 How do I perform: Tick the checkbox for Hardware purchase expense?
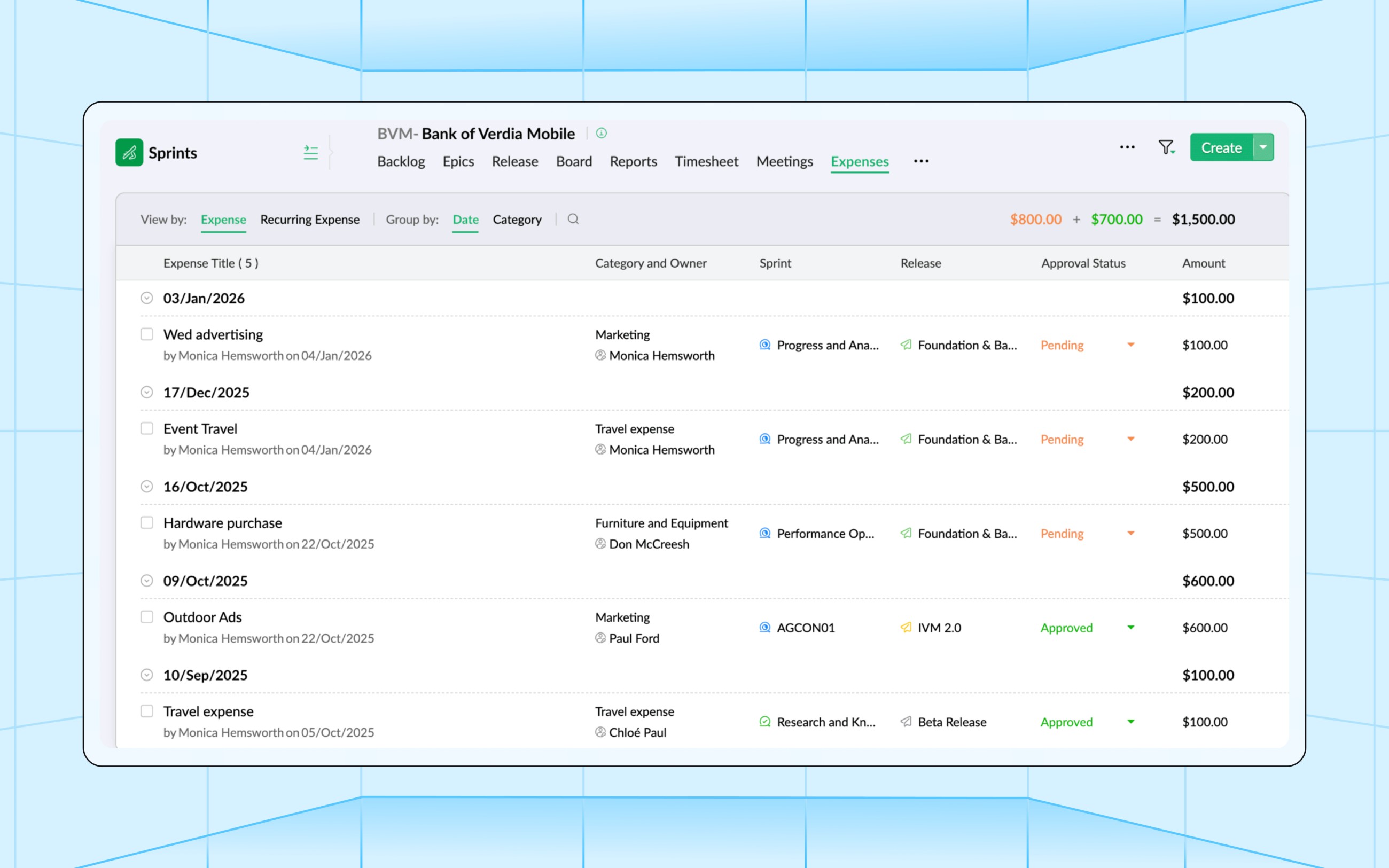click(147, 522)
